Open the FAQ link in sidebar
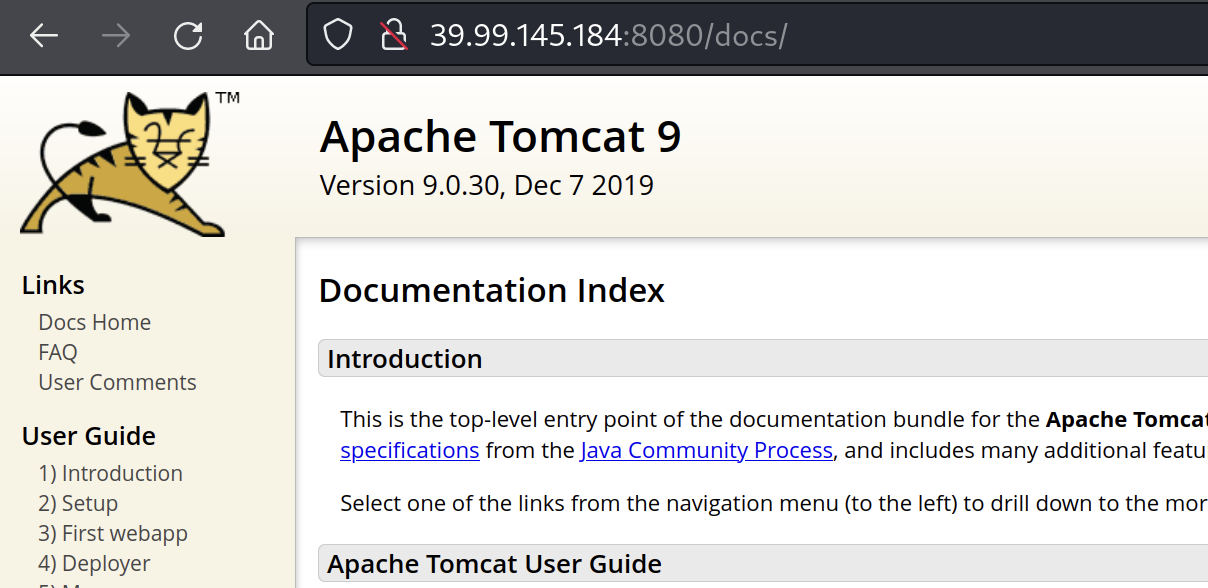1208x588 pixels. [x=57, y=352]
